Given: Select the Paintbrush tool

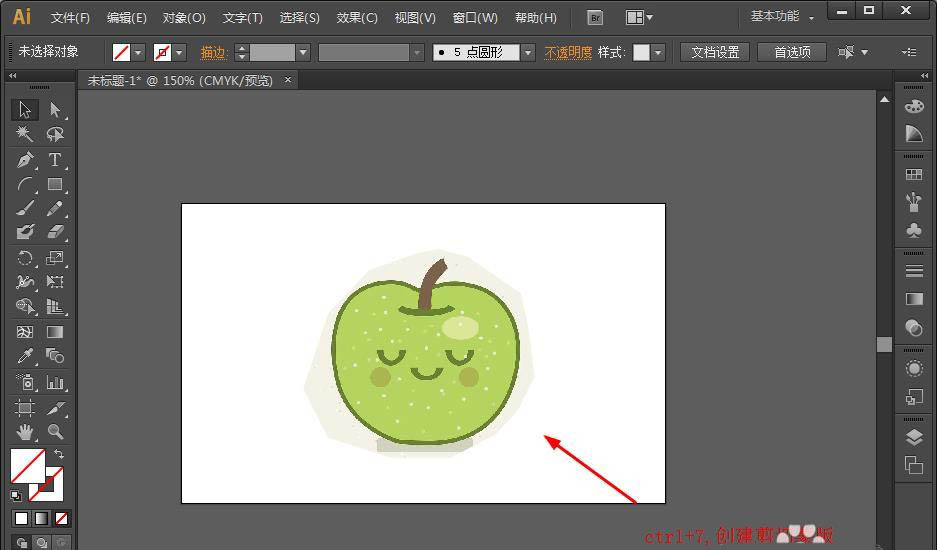Looking at the screenshot, I should (x=25, y=208).
